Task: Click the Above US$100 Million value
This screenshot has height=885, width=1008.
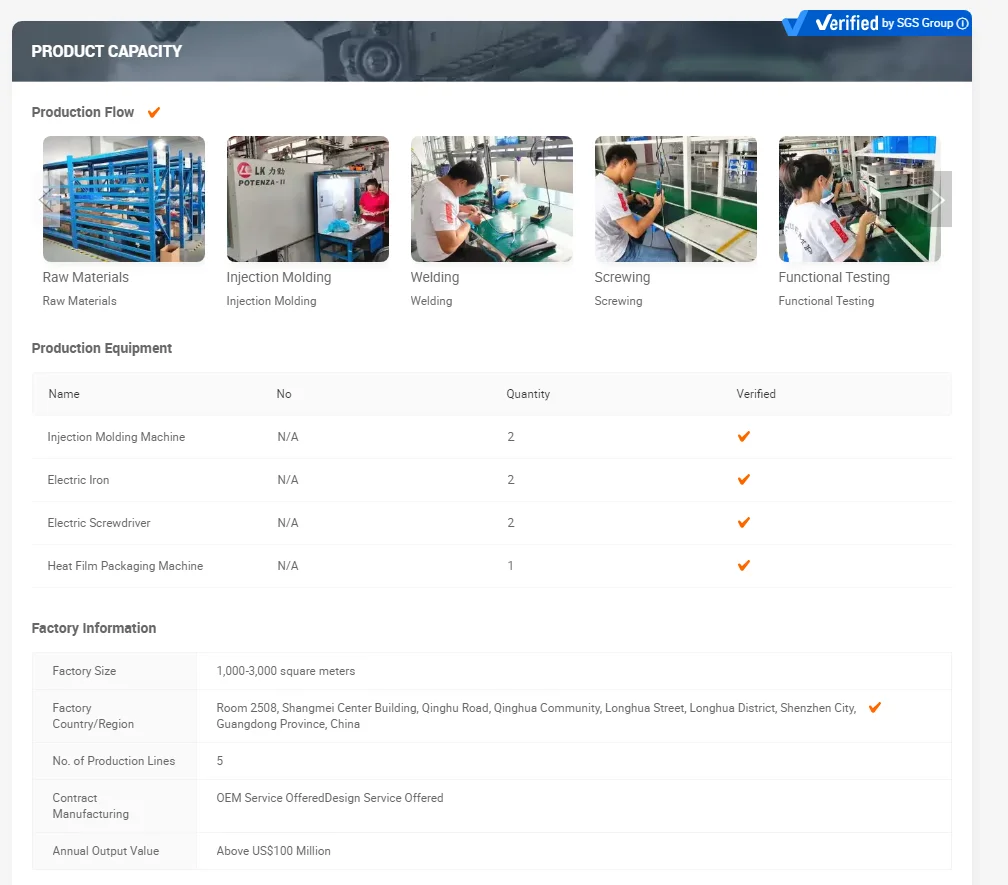Action: coord(274,851)
